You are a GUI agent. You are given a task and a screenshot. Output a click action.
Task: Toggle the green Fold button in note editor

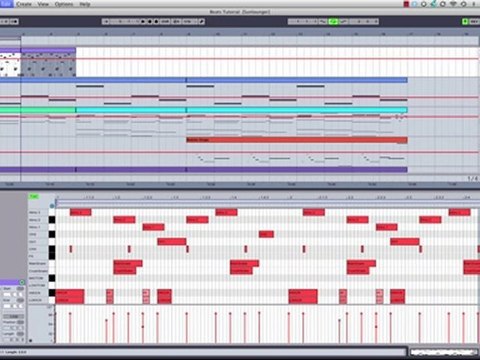[x=34, y=197]
